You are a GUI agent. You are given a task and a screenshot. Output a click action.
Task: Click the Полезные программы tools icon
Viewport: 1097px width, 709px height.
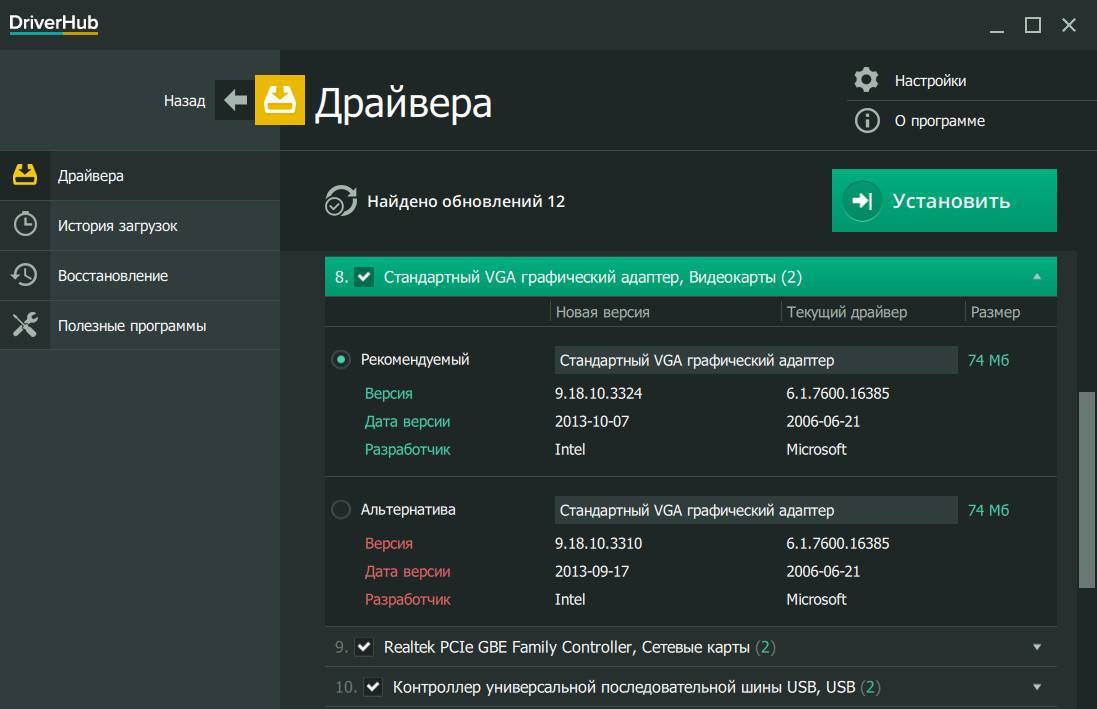click(25, 325)
